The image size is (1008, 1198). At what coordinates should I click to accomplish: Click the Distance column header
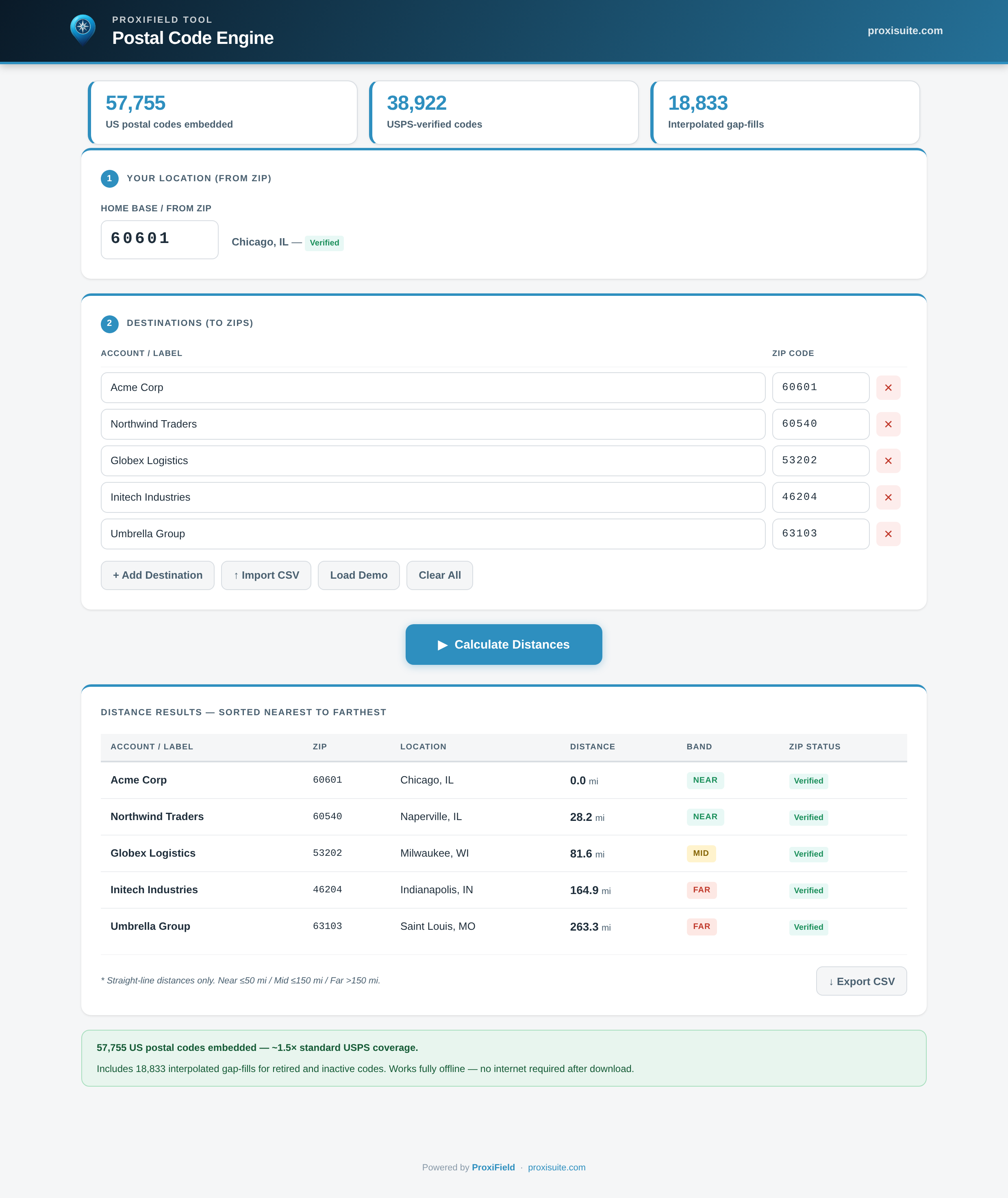pos(593,747)
